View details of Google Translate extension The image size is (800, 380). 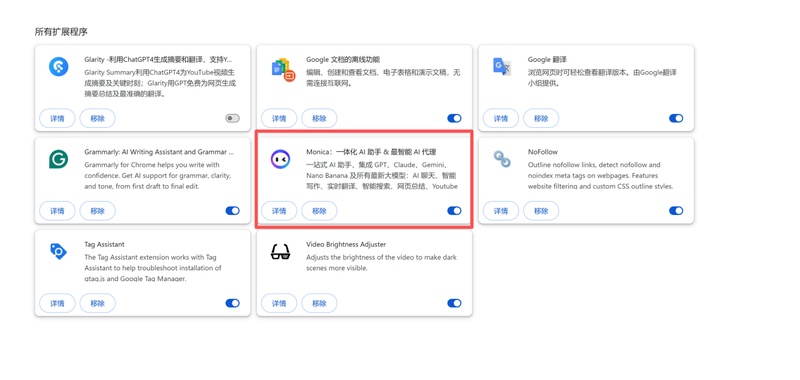click(501, 118)
